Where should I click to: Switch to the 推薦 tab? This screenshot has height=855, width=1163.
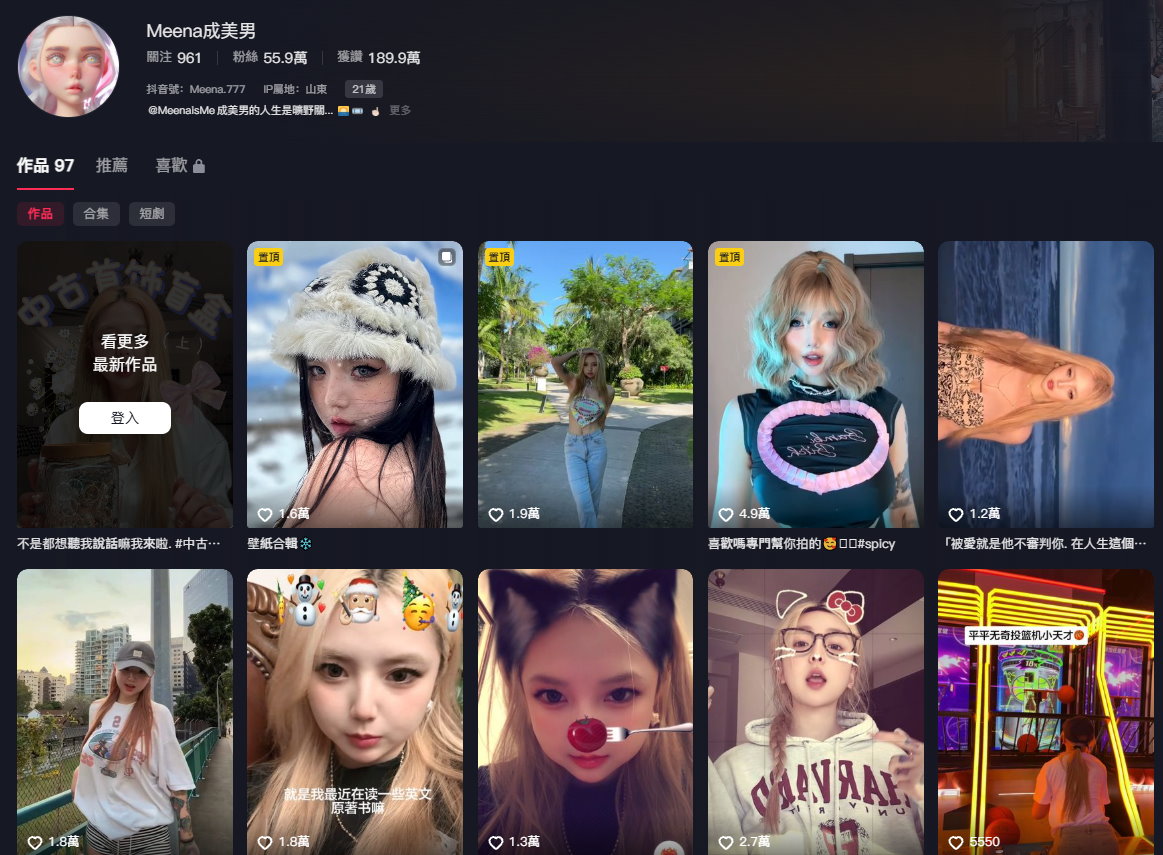click(x=111, y=165)
